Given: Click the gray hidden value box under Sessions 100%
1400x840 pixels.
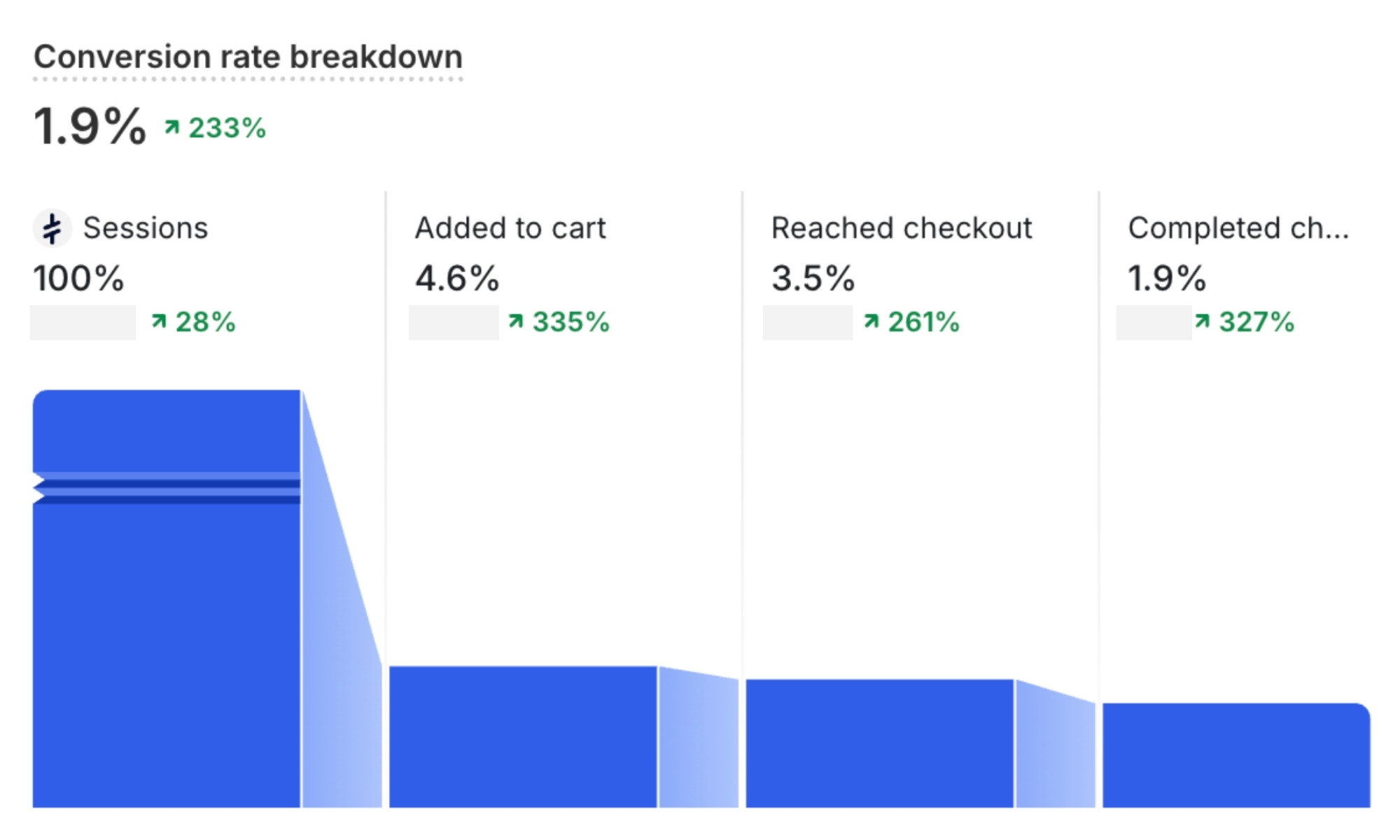Looking at the screenshot, I should coord(83,323).
